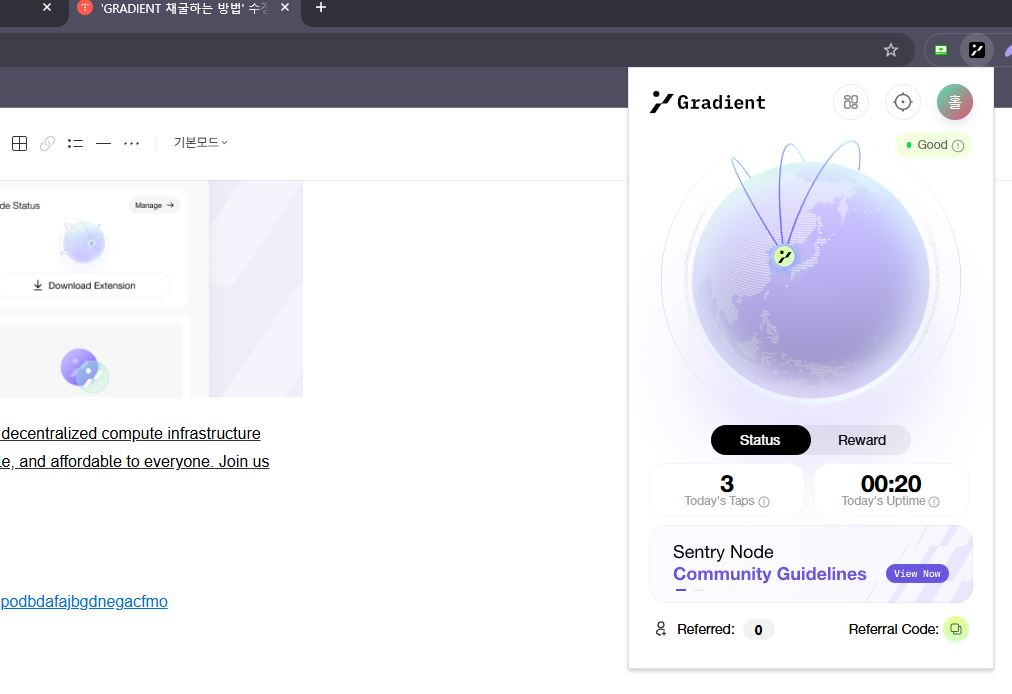
Task: Open the podbdafajbgdnegacfmo link
Action: (x=84, y=602)
